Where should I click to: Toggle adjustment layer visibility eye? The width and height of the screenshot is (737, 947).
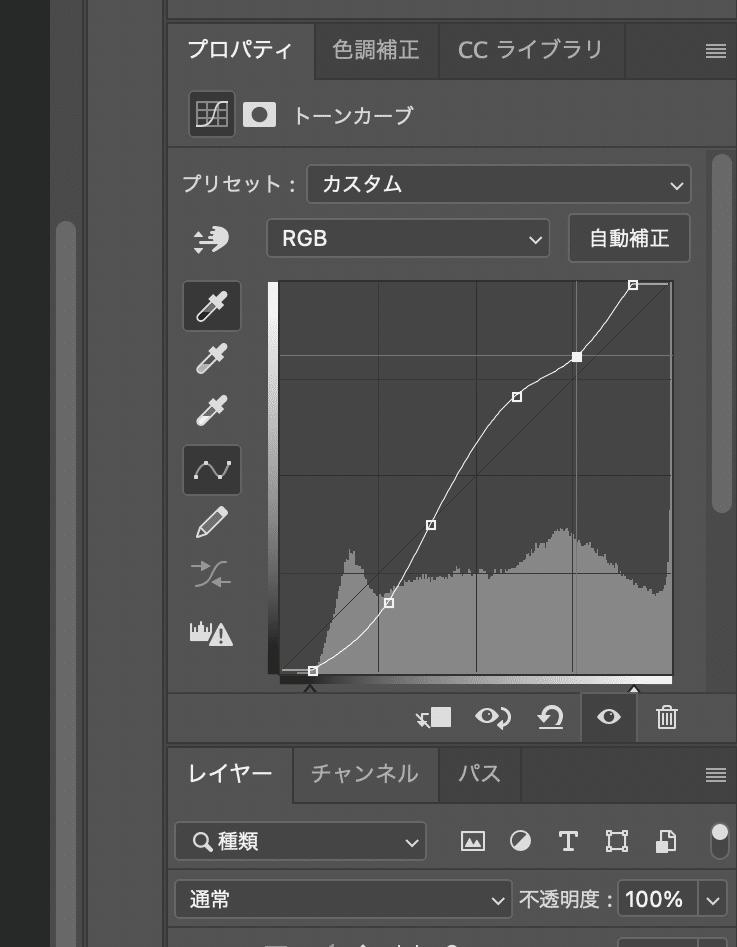pos(608,717)
